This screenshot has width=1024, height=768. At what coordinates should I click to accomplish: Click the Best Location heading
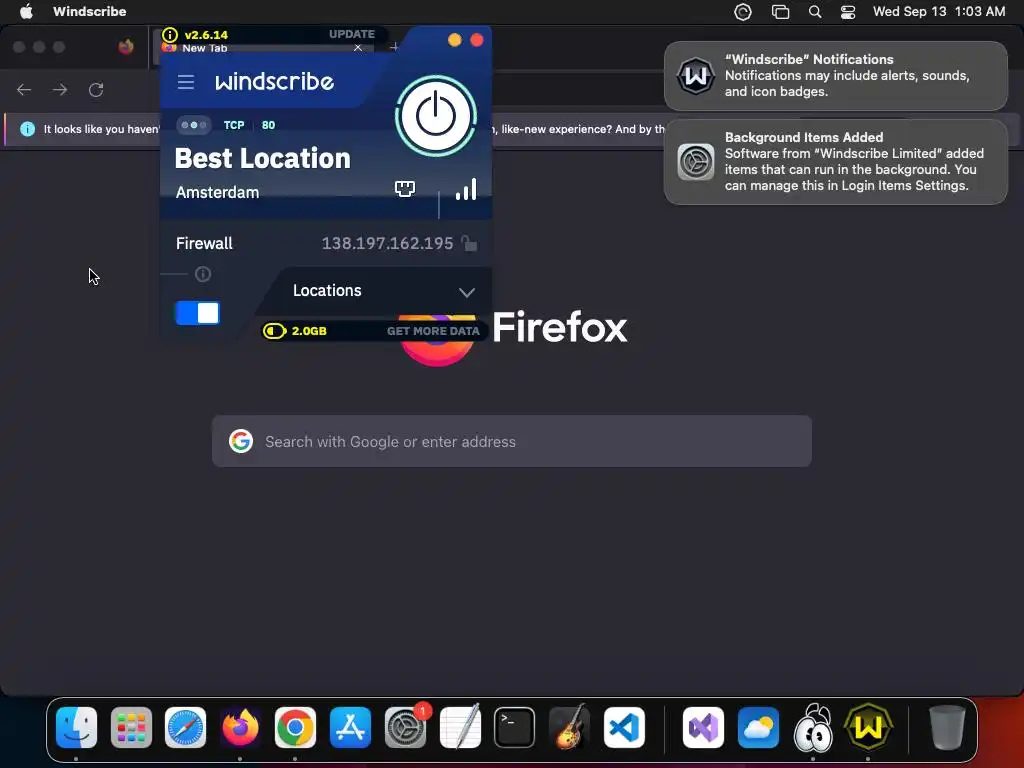tap(263, 159)
